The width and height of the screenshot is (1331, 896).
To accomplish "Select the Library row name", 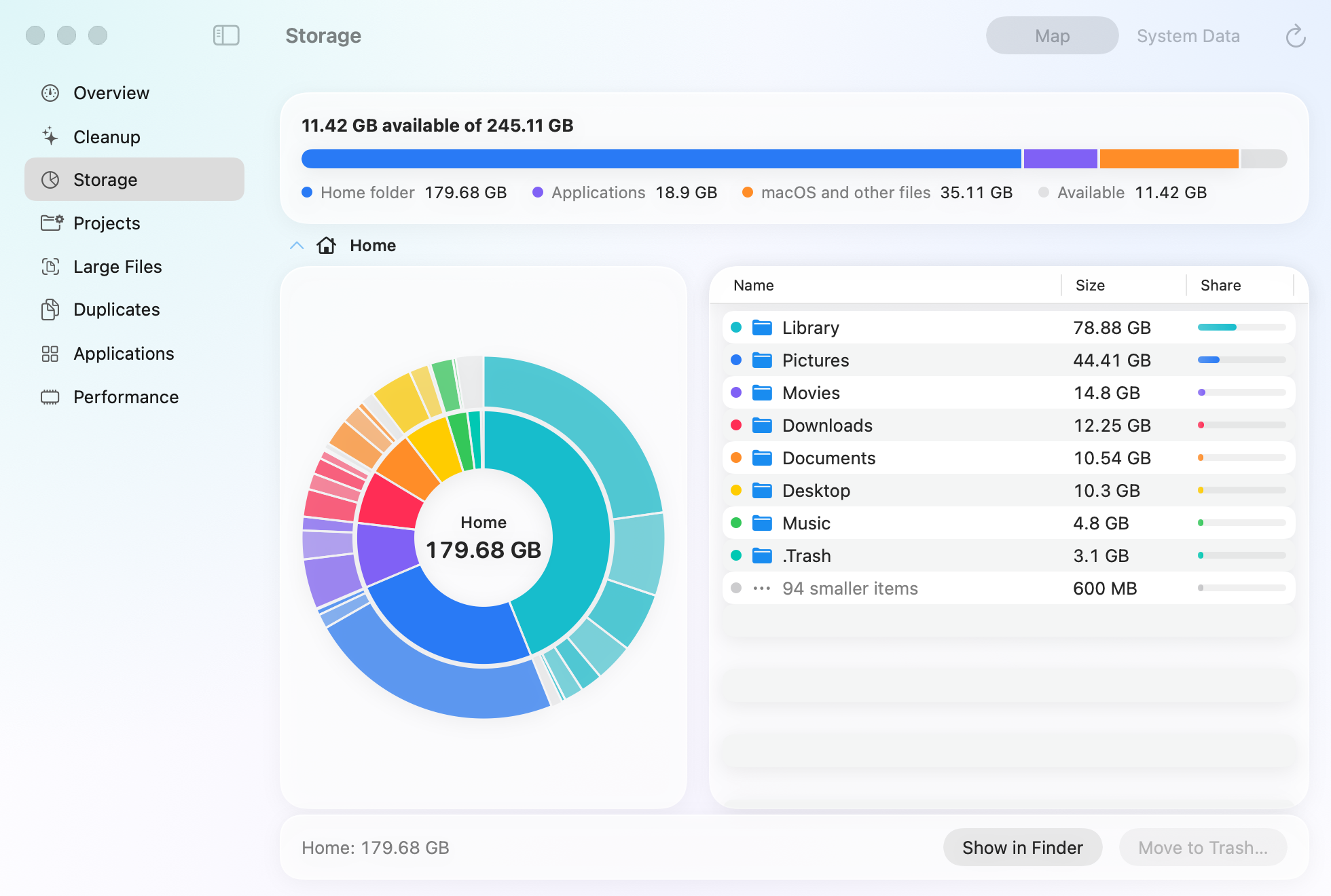I will [811, 327].
